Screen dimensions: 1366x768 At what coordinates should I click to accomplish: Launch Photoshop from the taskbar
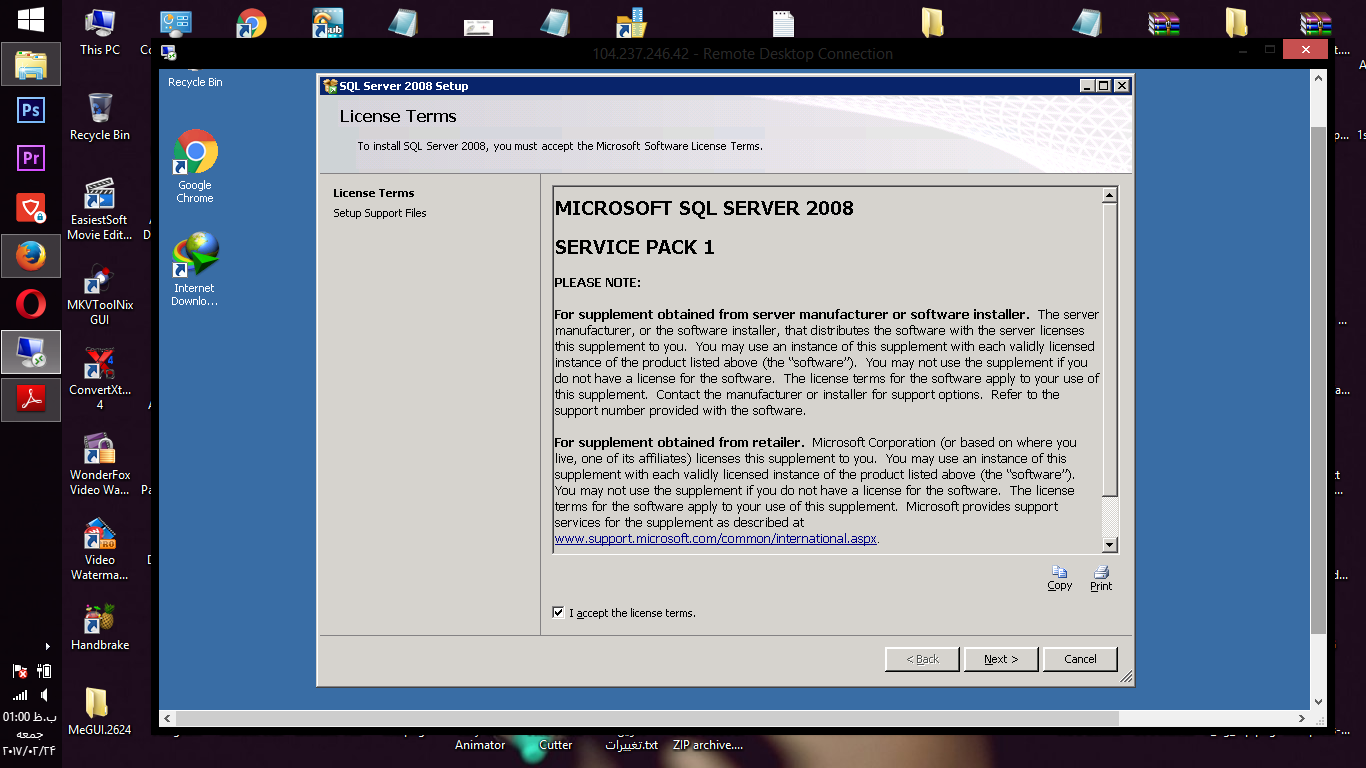[x=31, y=109]
